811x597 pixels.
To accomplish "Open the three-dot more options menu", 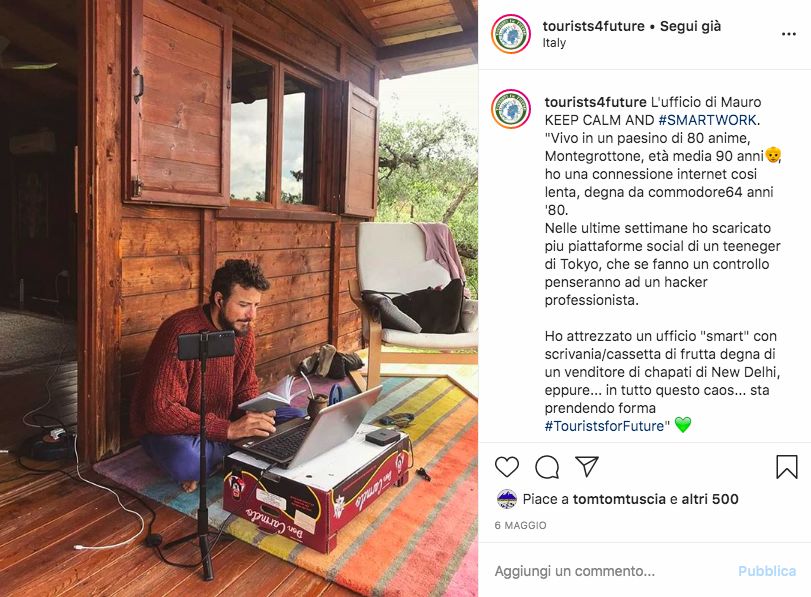I will [x=788, y=34].
